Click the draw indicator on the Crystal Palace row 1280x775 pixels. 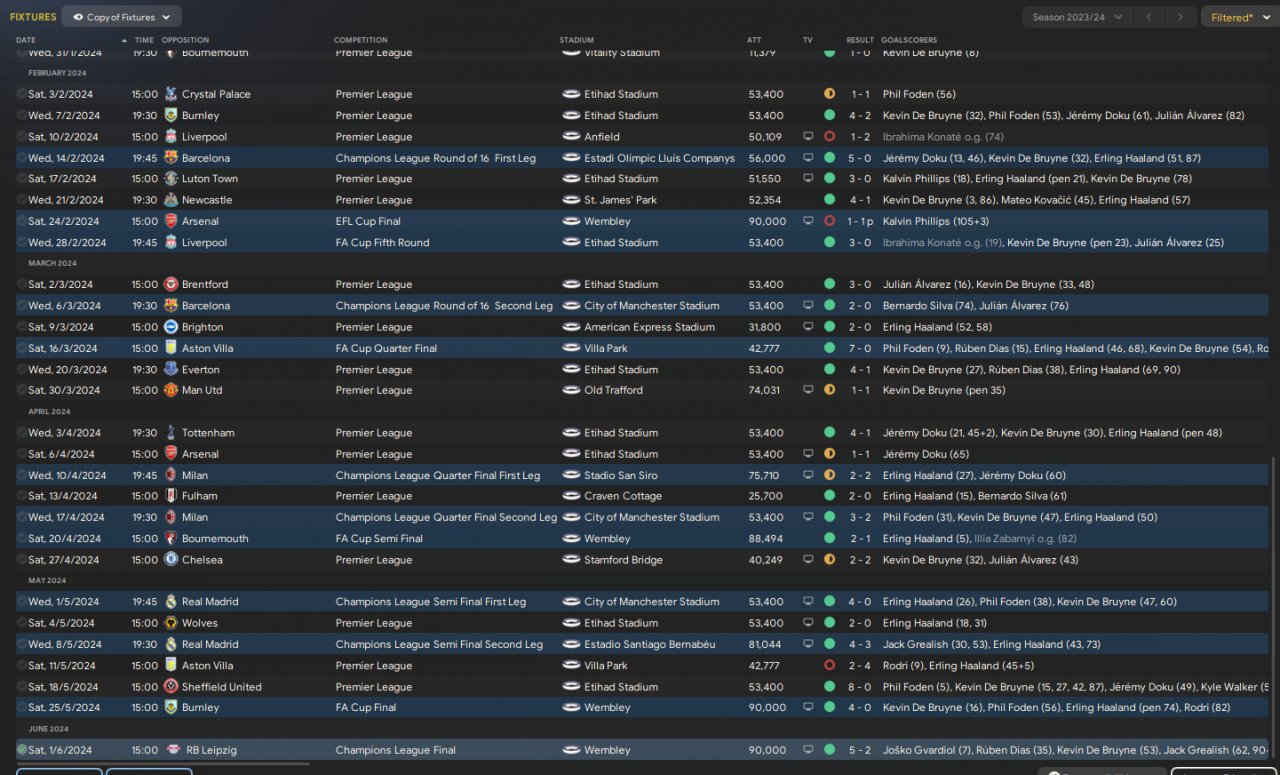829,94
